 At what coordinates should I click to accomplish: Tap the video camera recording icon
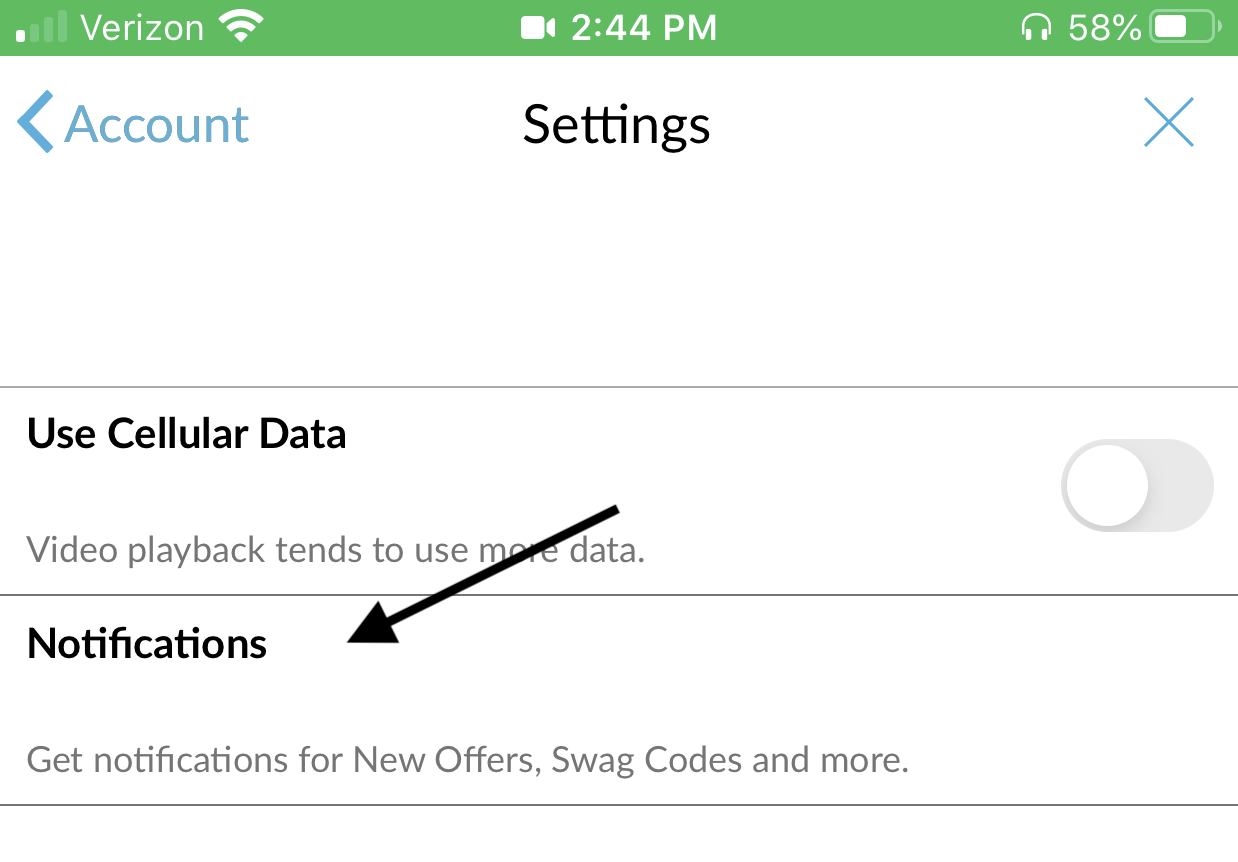[x=538, y=28]
